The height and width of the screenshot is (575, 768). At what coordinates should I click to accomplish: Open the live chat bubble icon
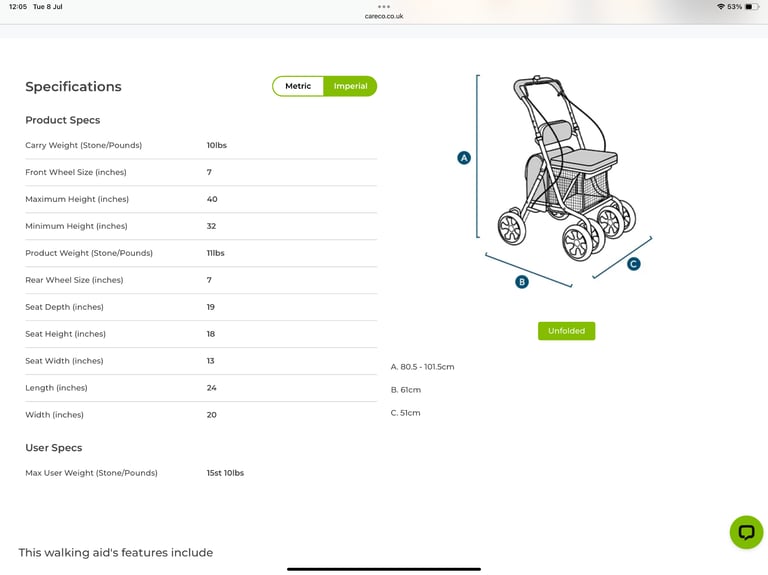[746, 532]
